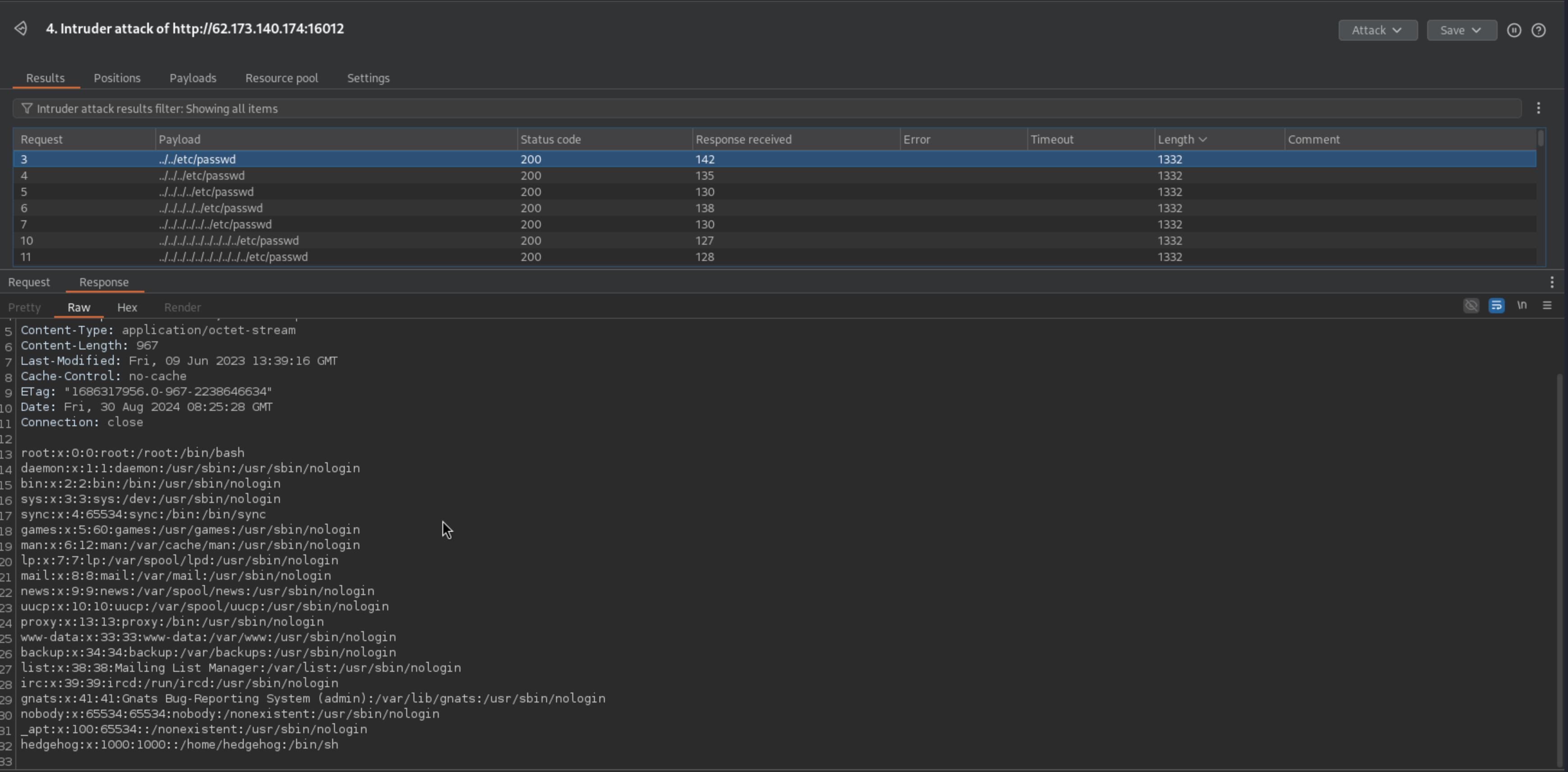Open results filter bar three-dot menu
Image resolution: width=1568 pixels, height=772 pixels.
coord(1538,108)
